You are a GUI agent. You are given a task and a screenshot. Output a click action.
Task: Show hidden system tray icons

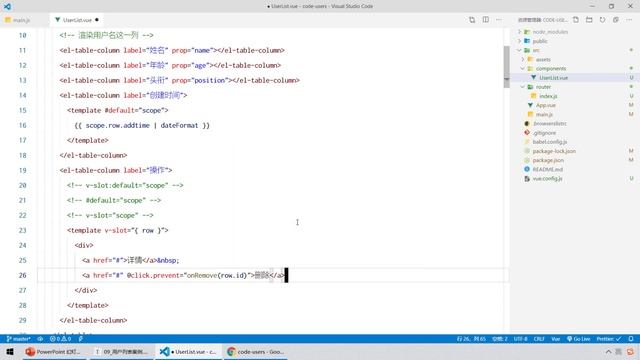point(608,352)
